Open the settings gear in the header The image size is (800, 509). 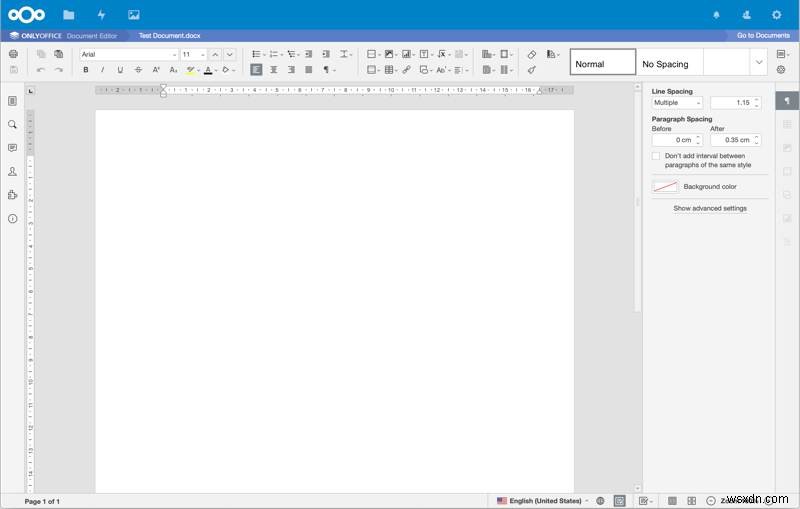click(777, 15)
